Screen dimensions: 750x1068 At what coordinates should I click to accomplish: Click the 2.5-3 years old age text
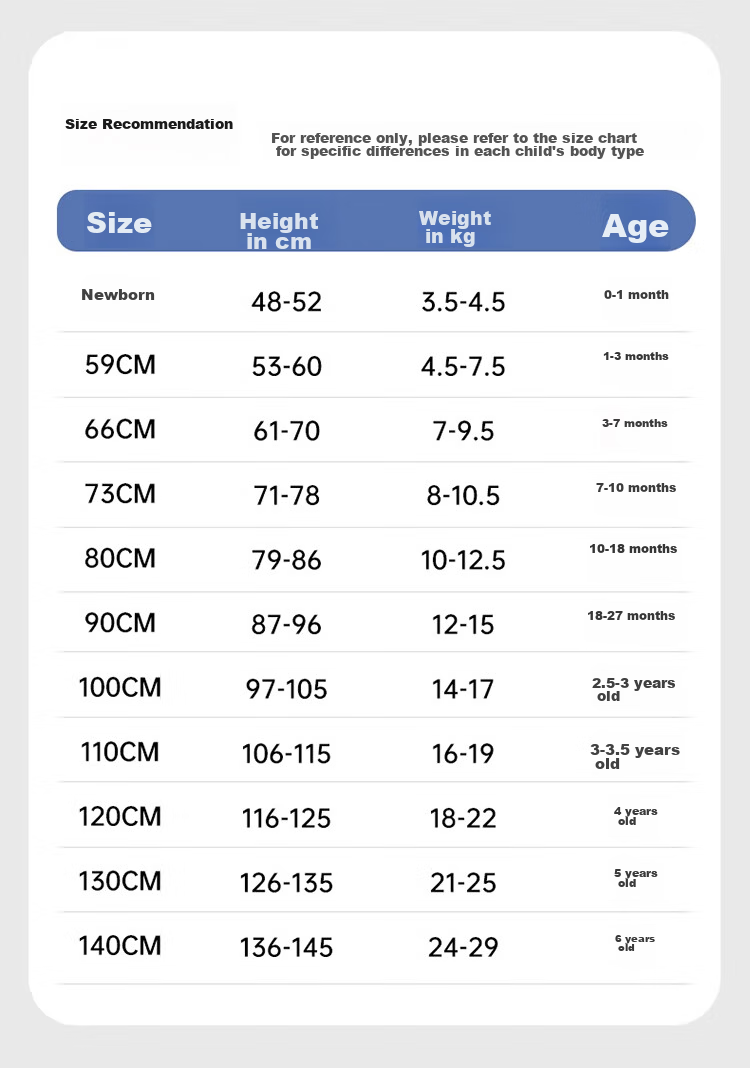(634, 689)
